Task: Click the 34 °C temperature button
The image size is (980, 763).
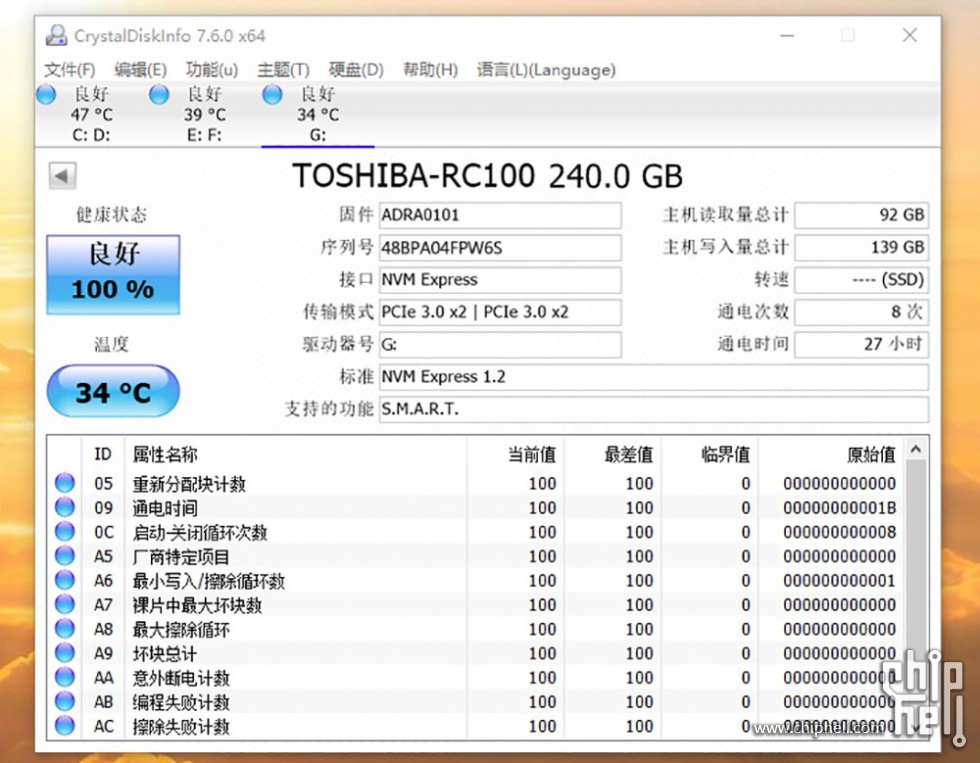Action: point(113,391)
